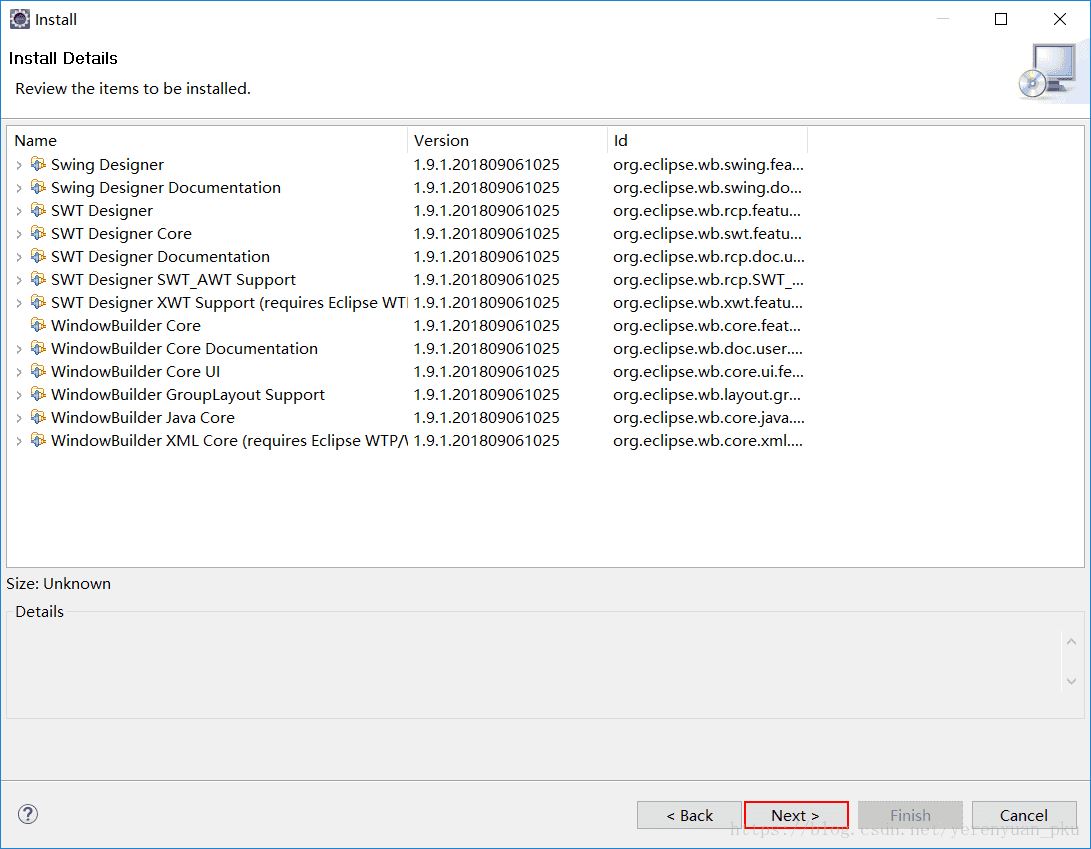Viewport: 1091px width, 849px height.
Task: Expand the XWT Support node
Action: pyautogui.click(x=19, y=303)
